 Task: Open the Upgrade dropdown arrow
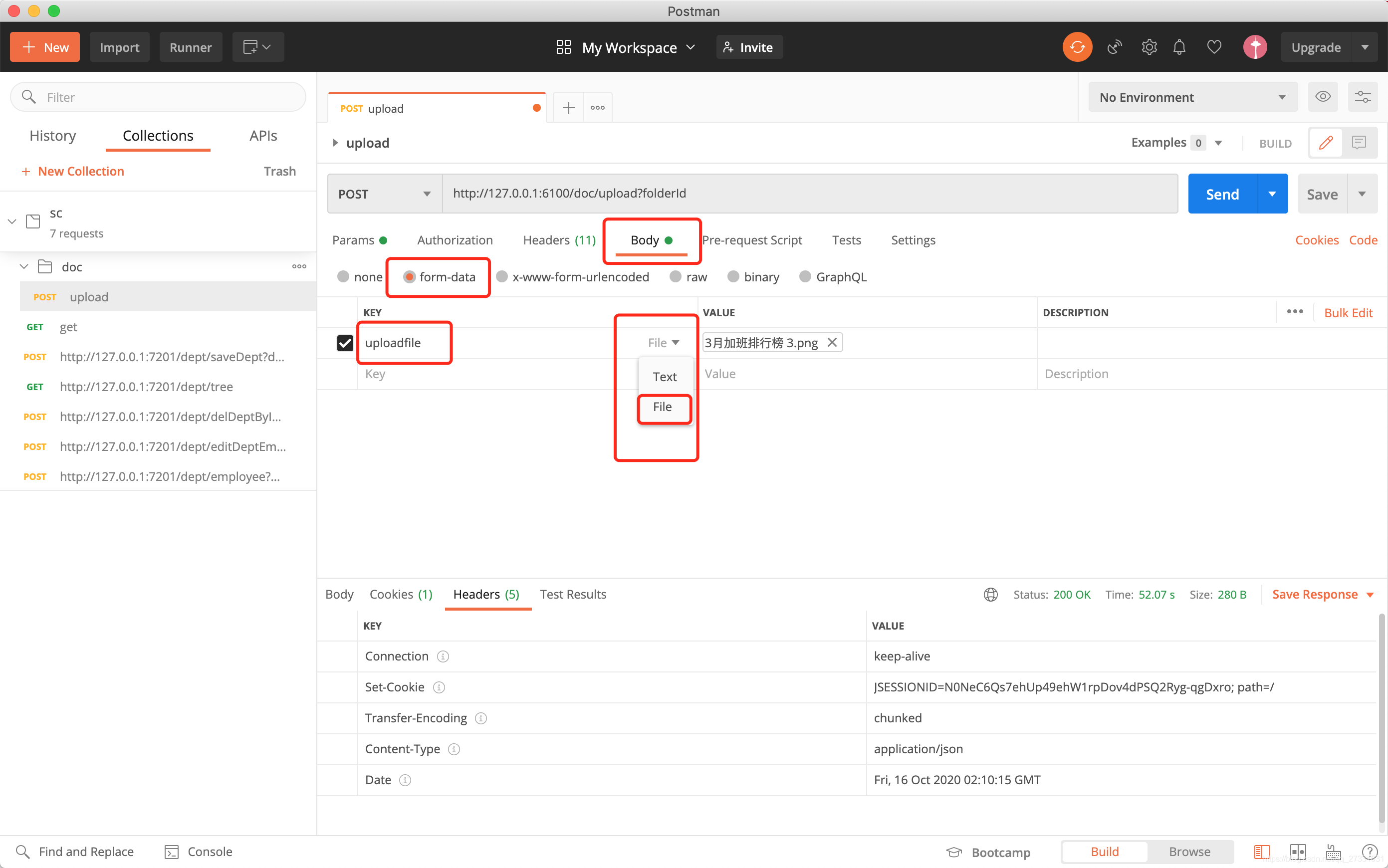click(x=1365, y=47)
